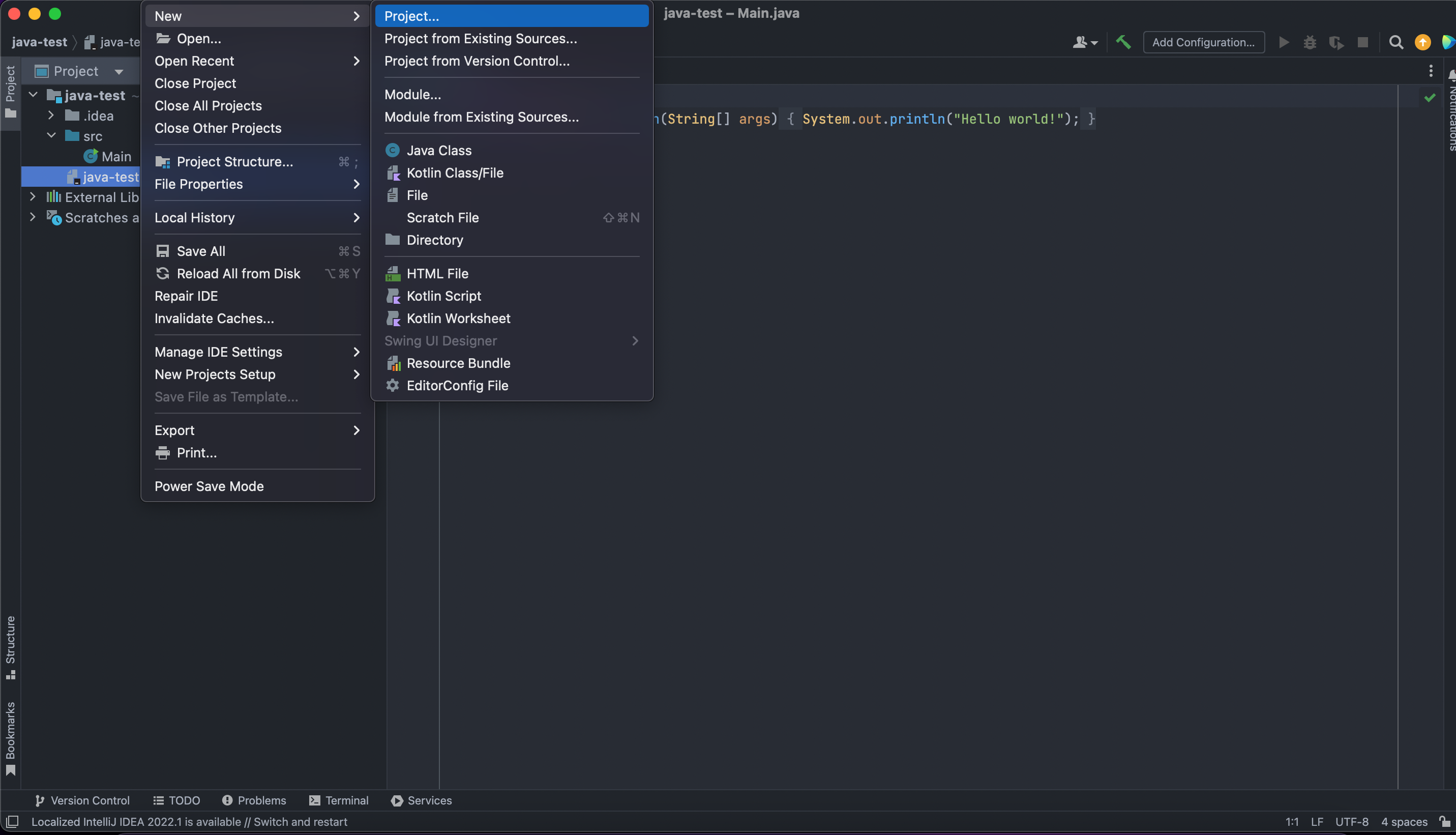
Task: Choose Project from Version Control menu item
Action: pos(477,61)
